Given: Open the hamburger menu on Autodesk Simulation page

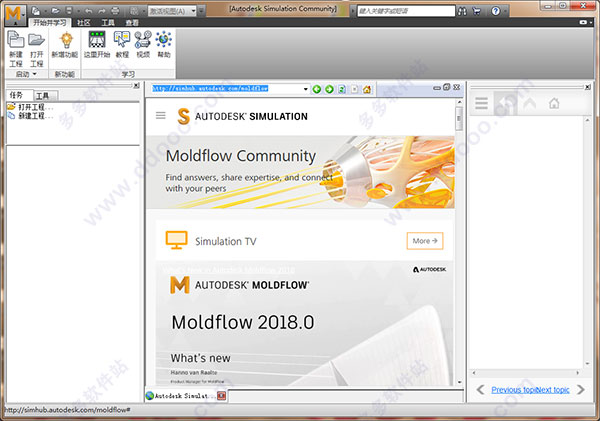Looking at the screenshot, I should pyautogui.click(x=161, y=115).
